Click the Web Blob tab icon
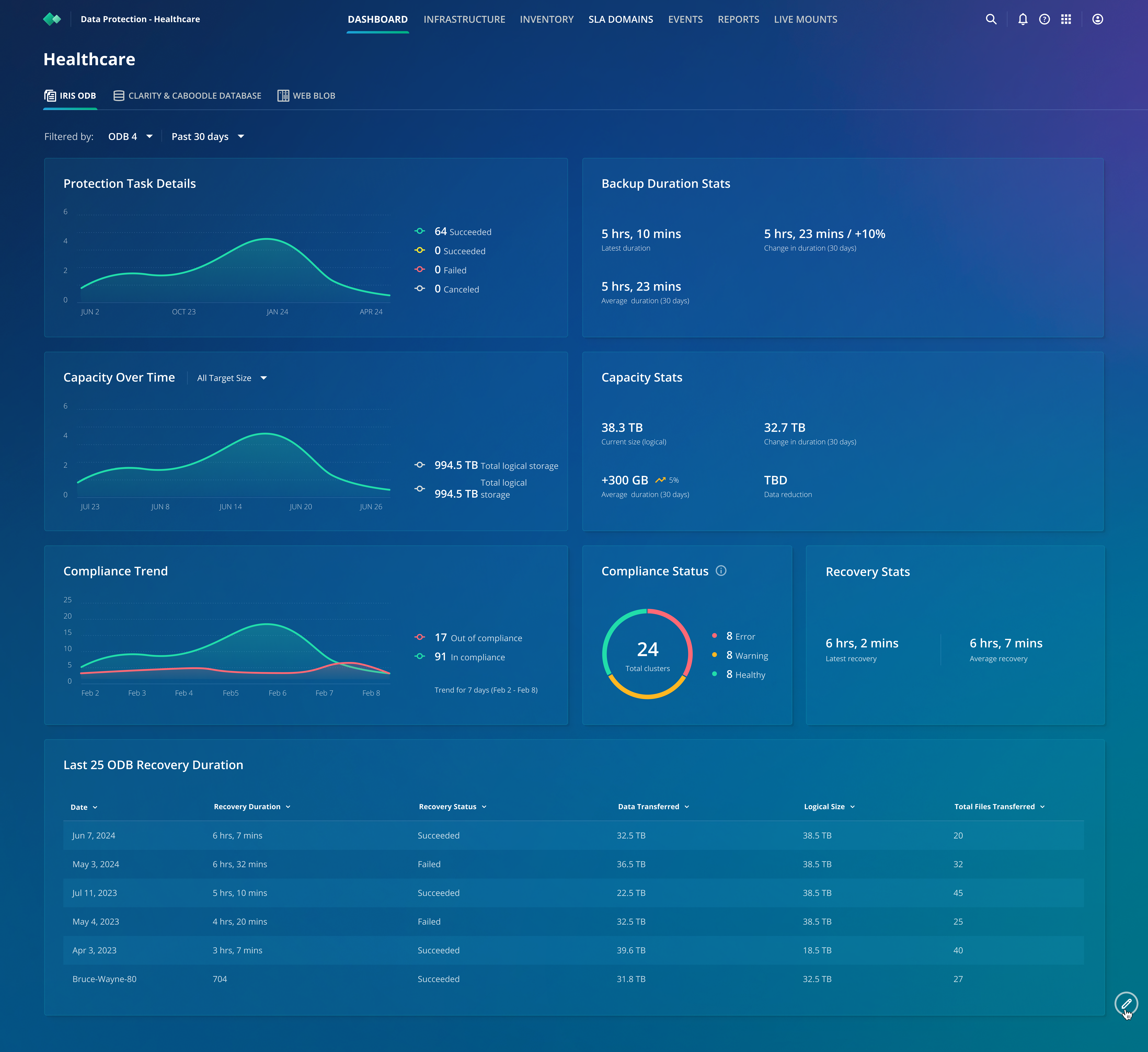 [283, 96]
